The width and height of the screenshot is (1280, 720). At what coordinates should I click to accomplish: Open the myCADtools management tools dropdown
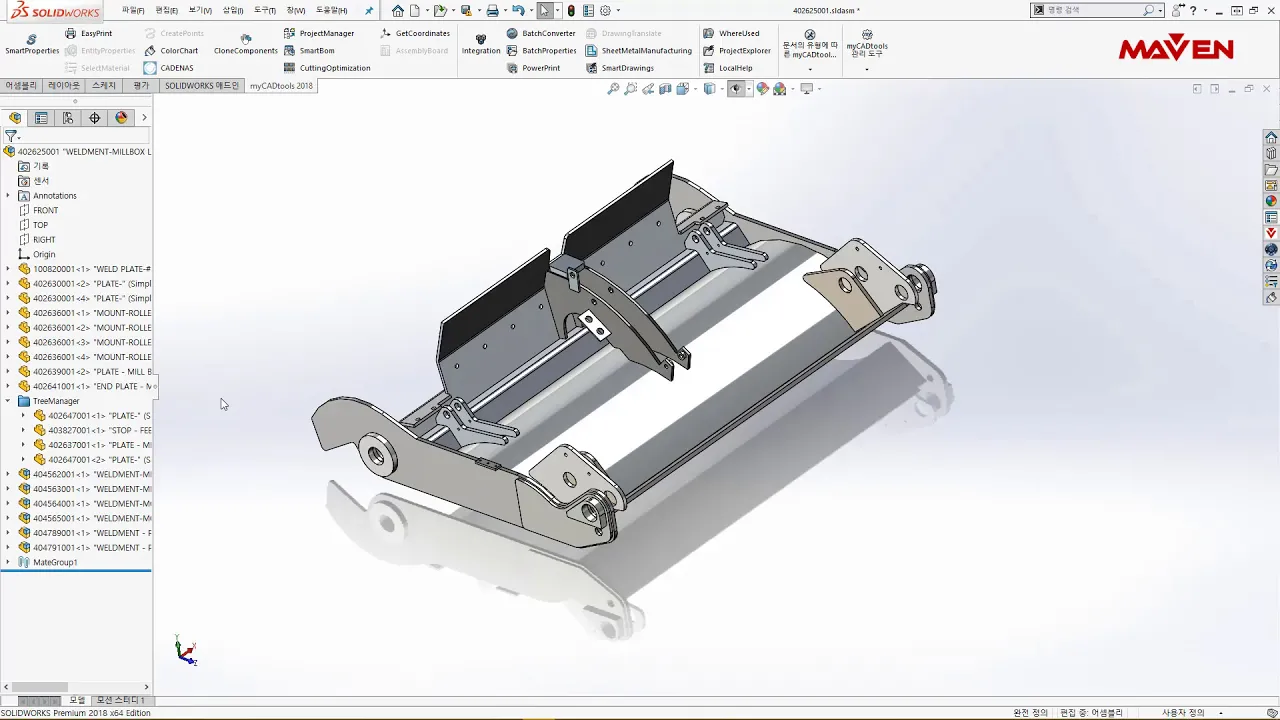[x=867, y=69]
